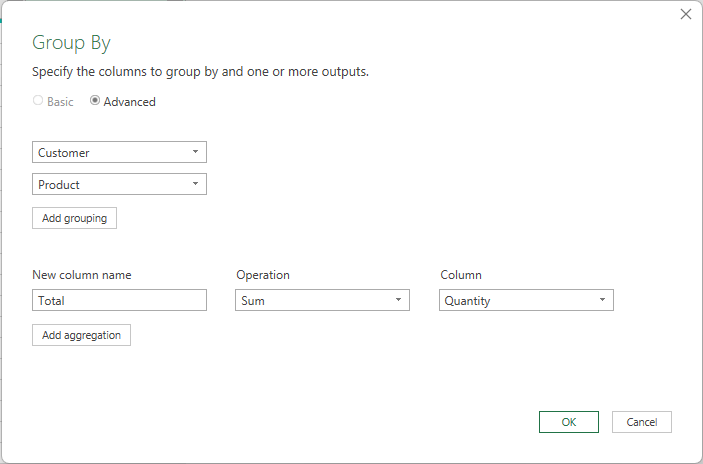Screen dimensions: 703x464
Task: Open the Sum operation dropdown
Action: pyautogui.click(x=322, y=300)
